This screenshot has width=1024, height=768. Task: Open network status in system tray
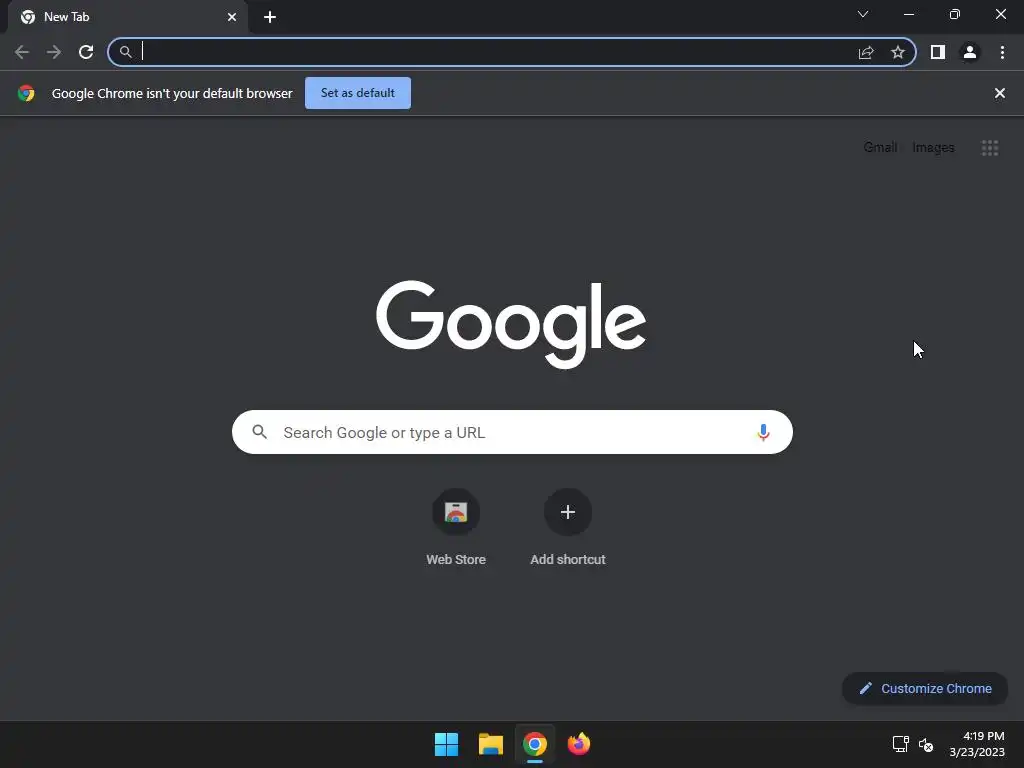[901, 744]
